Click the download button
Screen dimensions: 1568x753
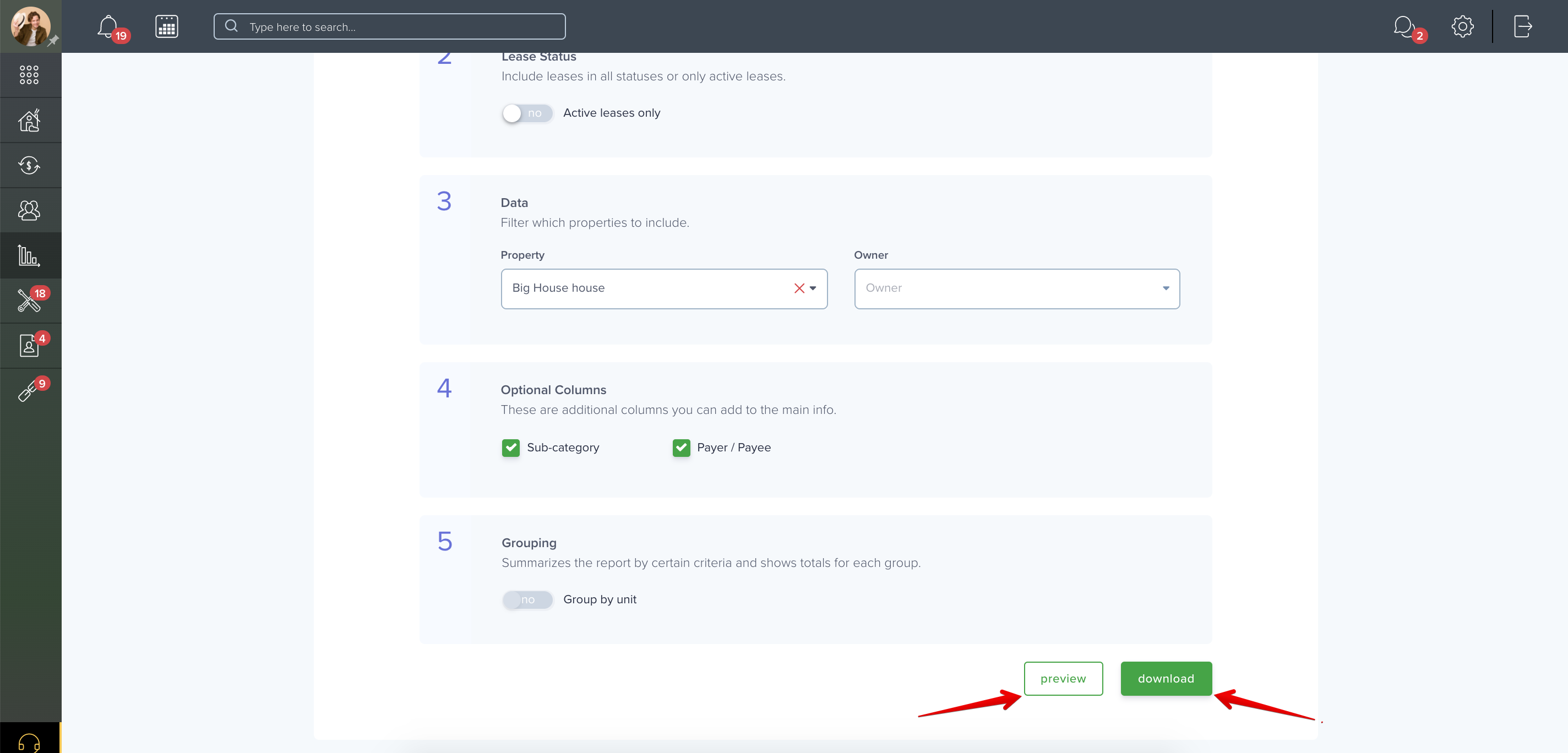[1166, 679]
